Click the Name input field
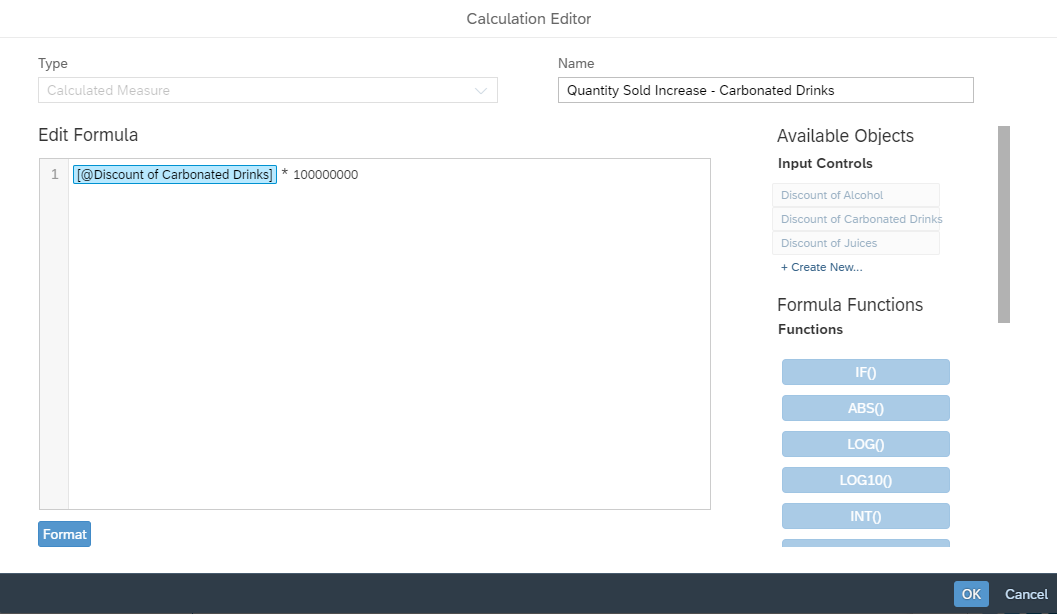The width and height of the screenshot is (1057, 614). (765, 90)
